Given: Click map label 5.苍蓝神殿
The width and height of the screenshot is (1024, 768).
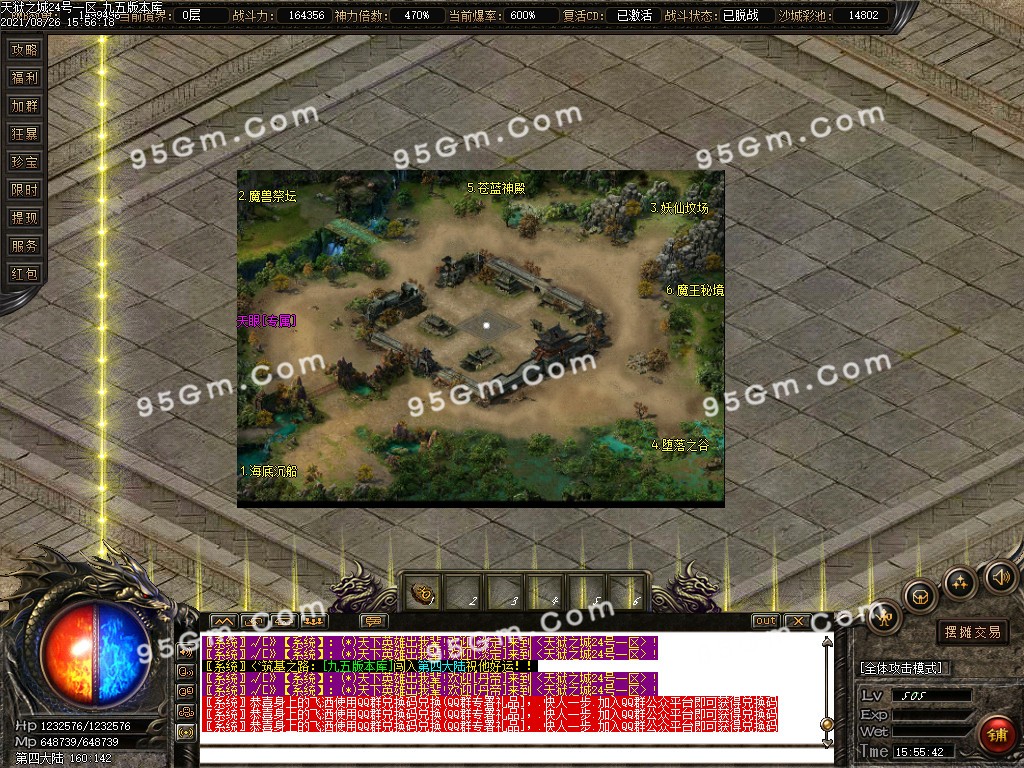Looking at the screenshot, I should pyautogui.click(x=496, y=188).
